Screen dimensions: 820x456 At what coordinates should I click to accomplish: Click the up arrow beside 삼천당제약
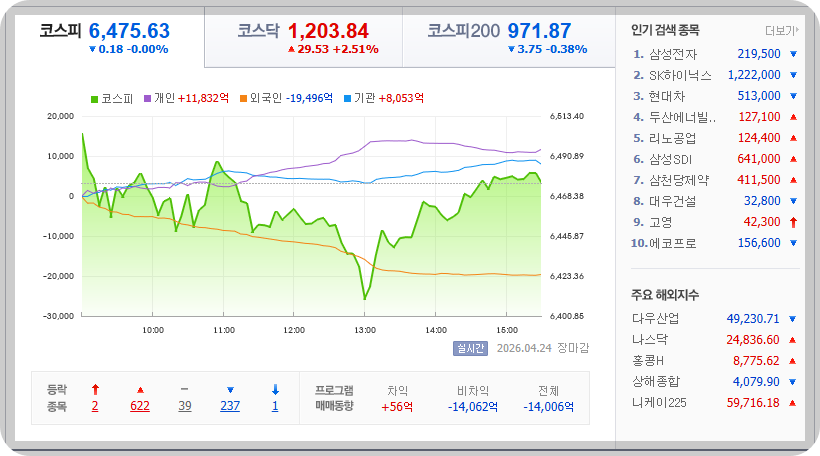tap(793, 179)
